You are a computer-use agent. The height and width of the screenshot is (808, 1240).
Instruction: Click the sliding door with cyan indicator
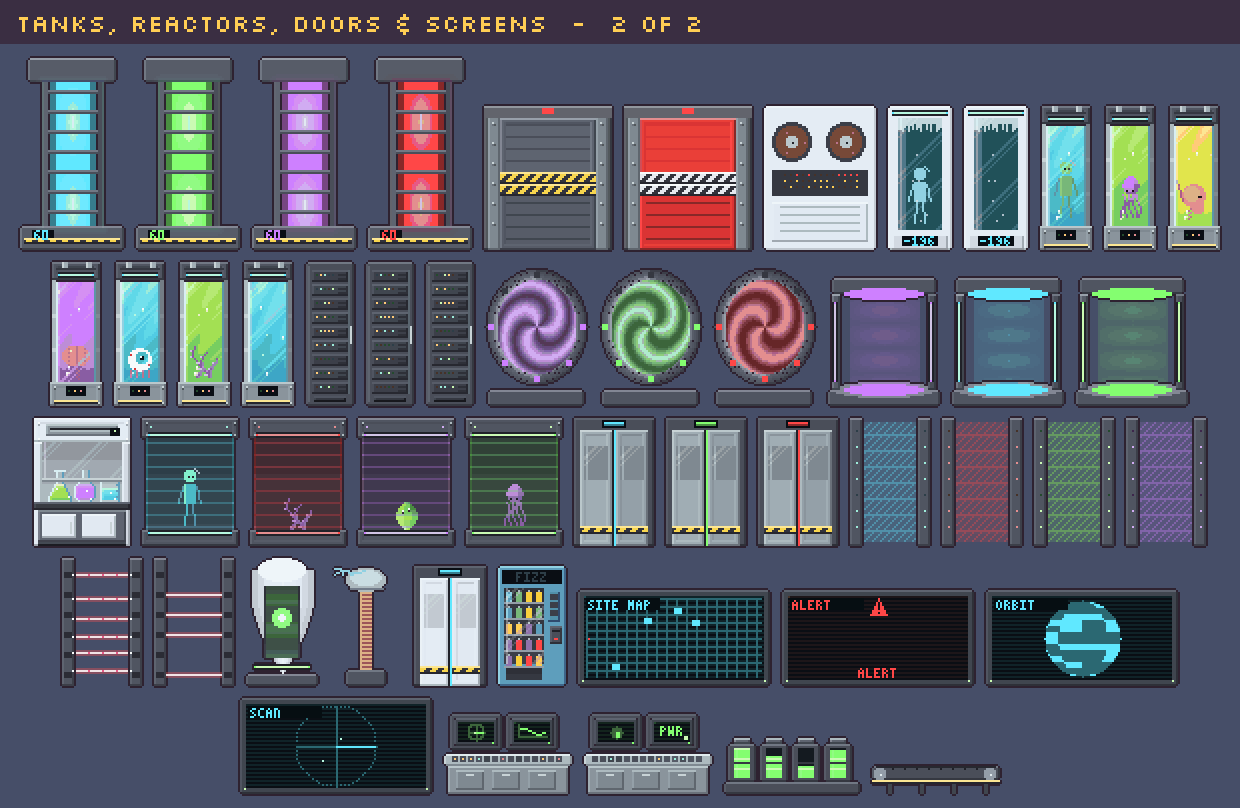click(x=614, y=482)
